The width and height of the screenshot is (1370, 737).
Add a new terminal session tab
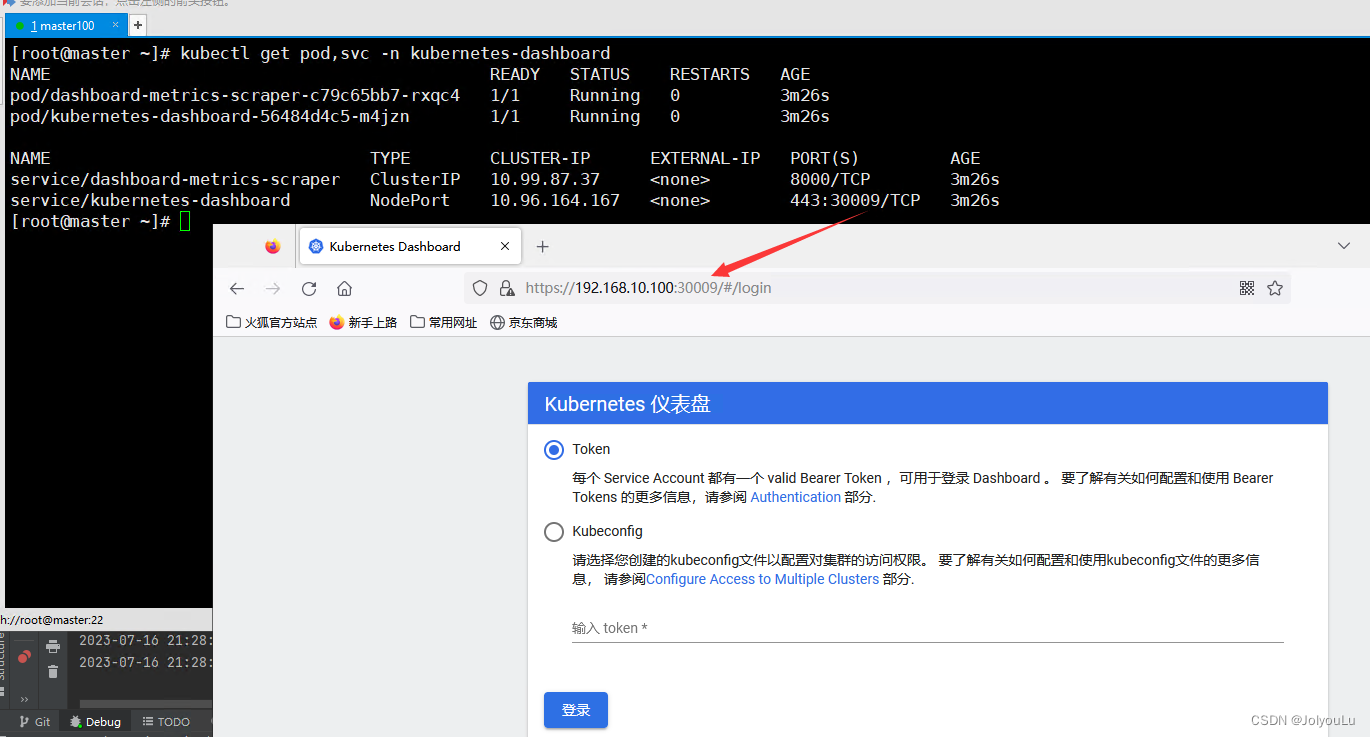[137, 25]
